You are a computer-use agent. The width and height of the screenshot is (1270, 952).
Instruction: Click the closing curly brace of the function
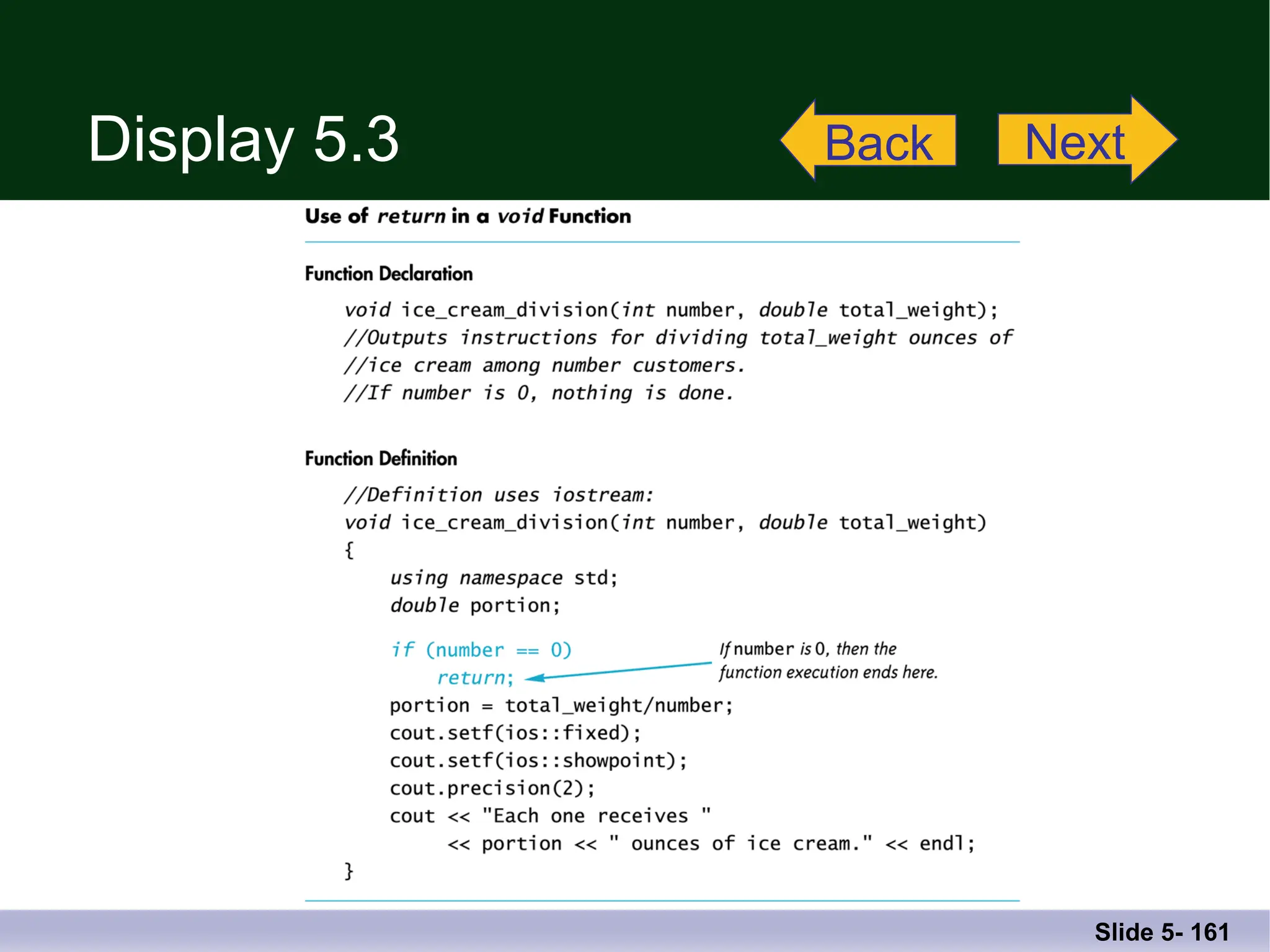[349, 871]
